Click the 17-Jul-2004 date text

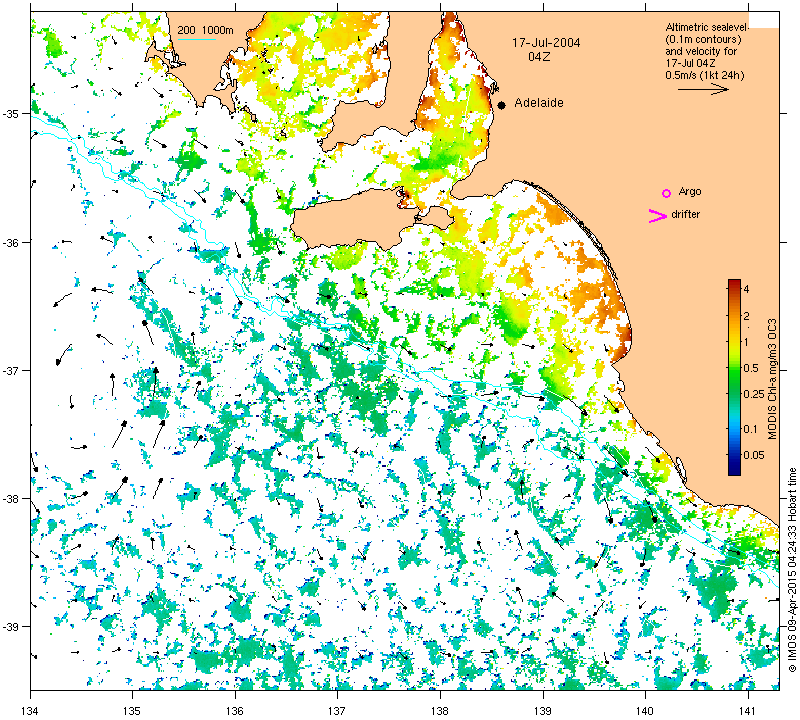click(x=546, y=43)
